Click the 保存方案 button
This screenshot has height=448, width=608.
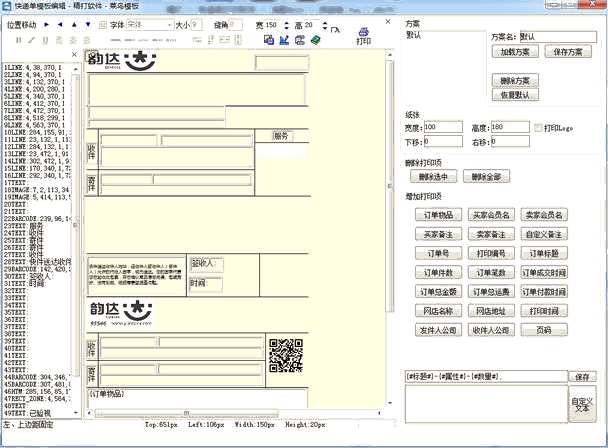point(566,51)
